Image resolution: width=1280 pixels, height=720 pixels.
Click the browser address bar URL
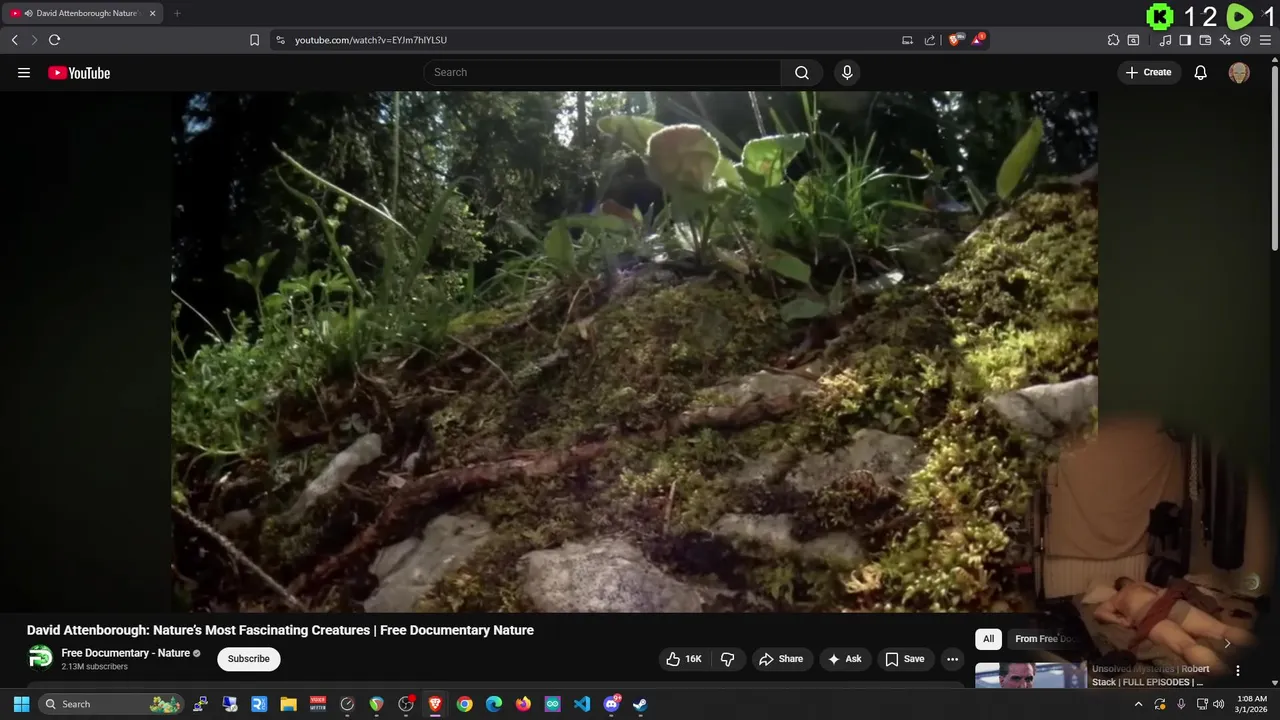(x=370, y=40)
